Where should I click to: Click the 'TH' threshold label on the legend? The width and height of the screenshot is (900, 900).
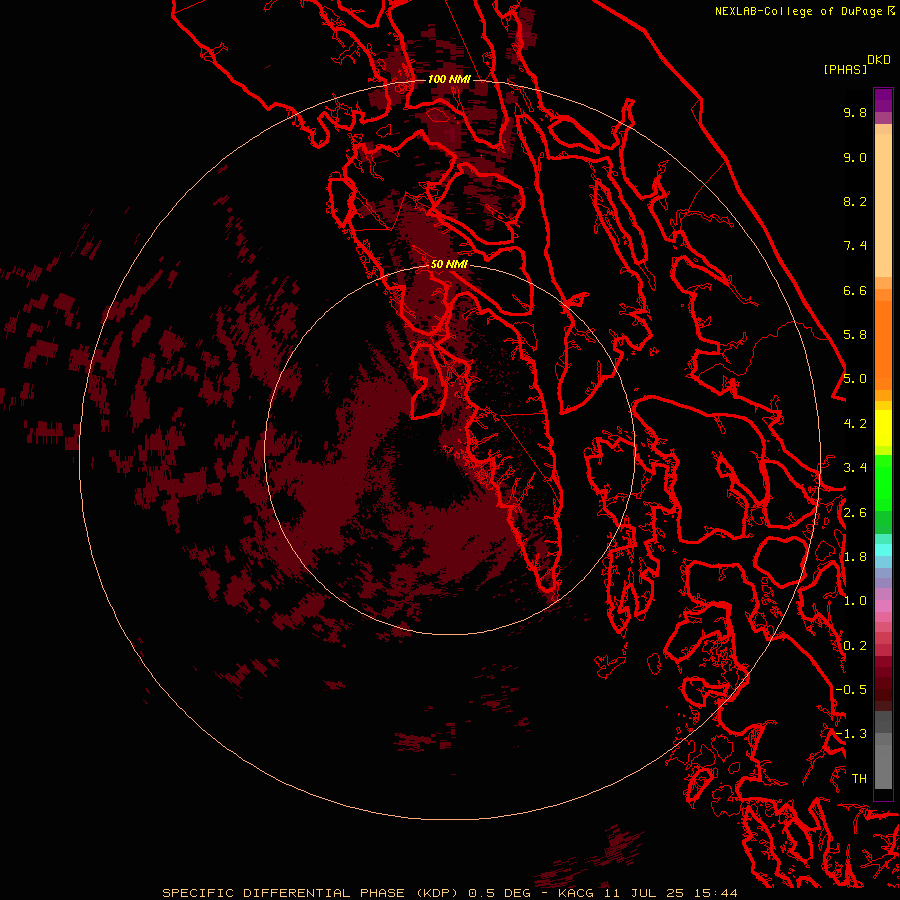click(x=859, y=779)
